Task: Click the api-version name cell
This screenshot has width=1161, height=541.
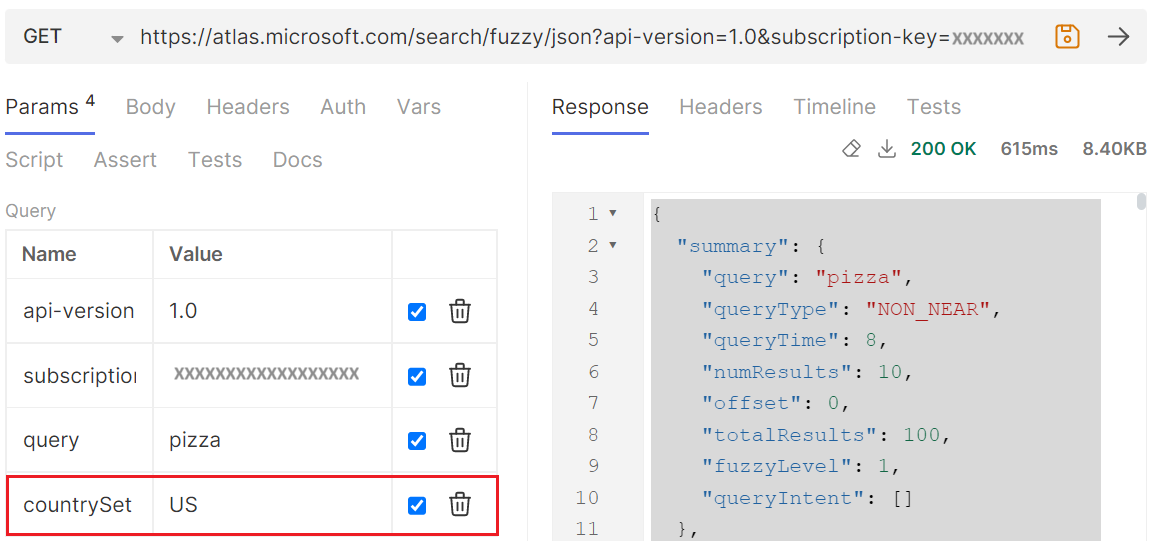Action: [79, 312]
